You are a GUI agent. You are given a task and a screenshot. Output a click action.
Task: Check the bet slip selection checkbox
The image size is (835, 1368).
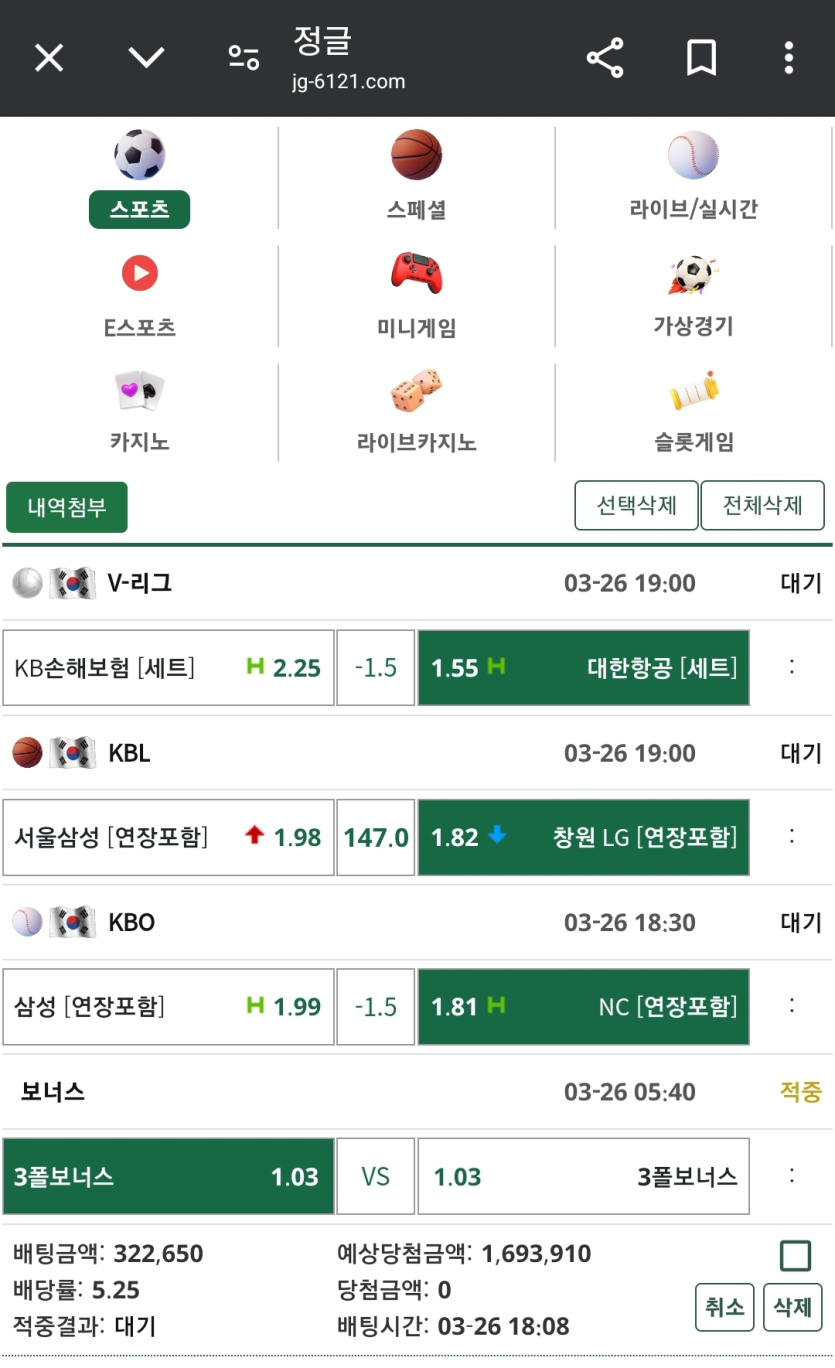(795, 1255)
